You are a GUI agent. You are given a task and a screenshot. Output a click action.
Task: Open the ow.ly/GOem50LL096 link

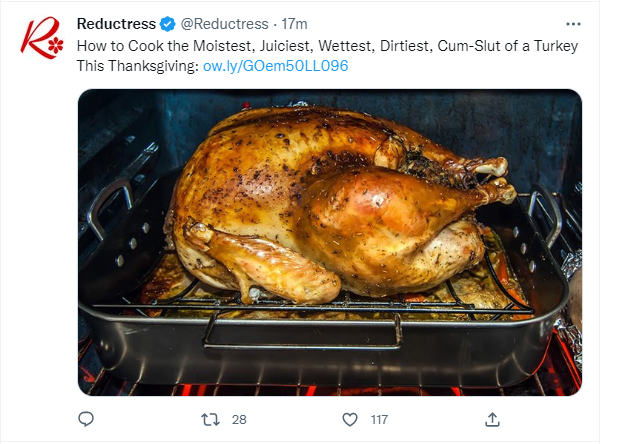[x=276, y=66]
